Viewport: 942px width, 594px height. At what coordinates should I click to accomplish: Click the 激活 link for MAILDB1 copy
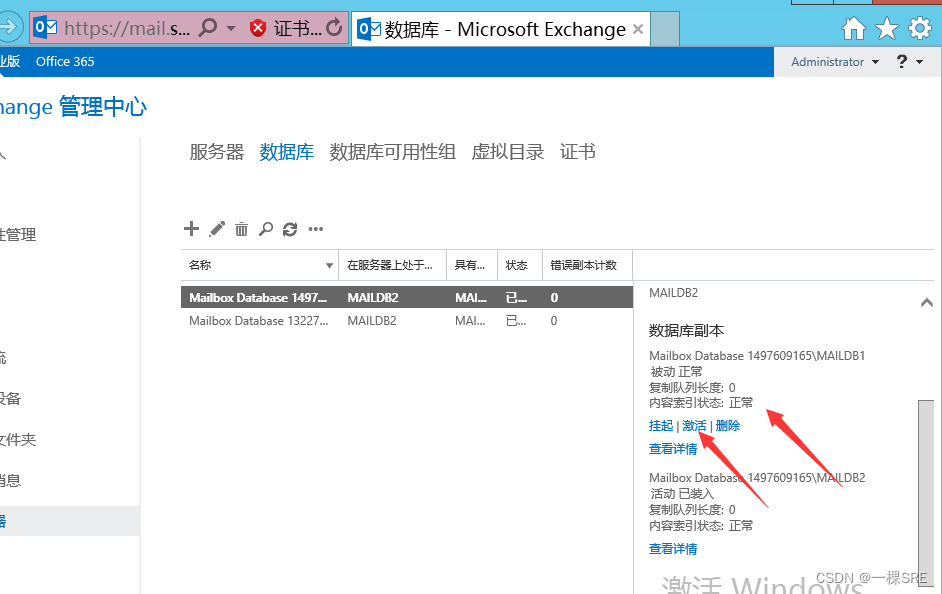coord(694,426)
